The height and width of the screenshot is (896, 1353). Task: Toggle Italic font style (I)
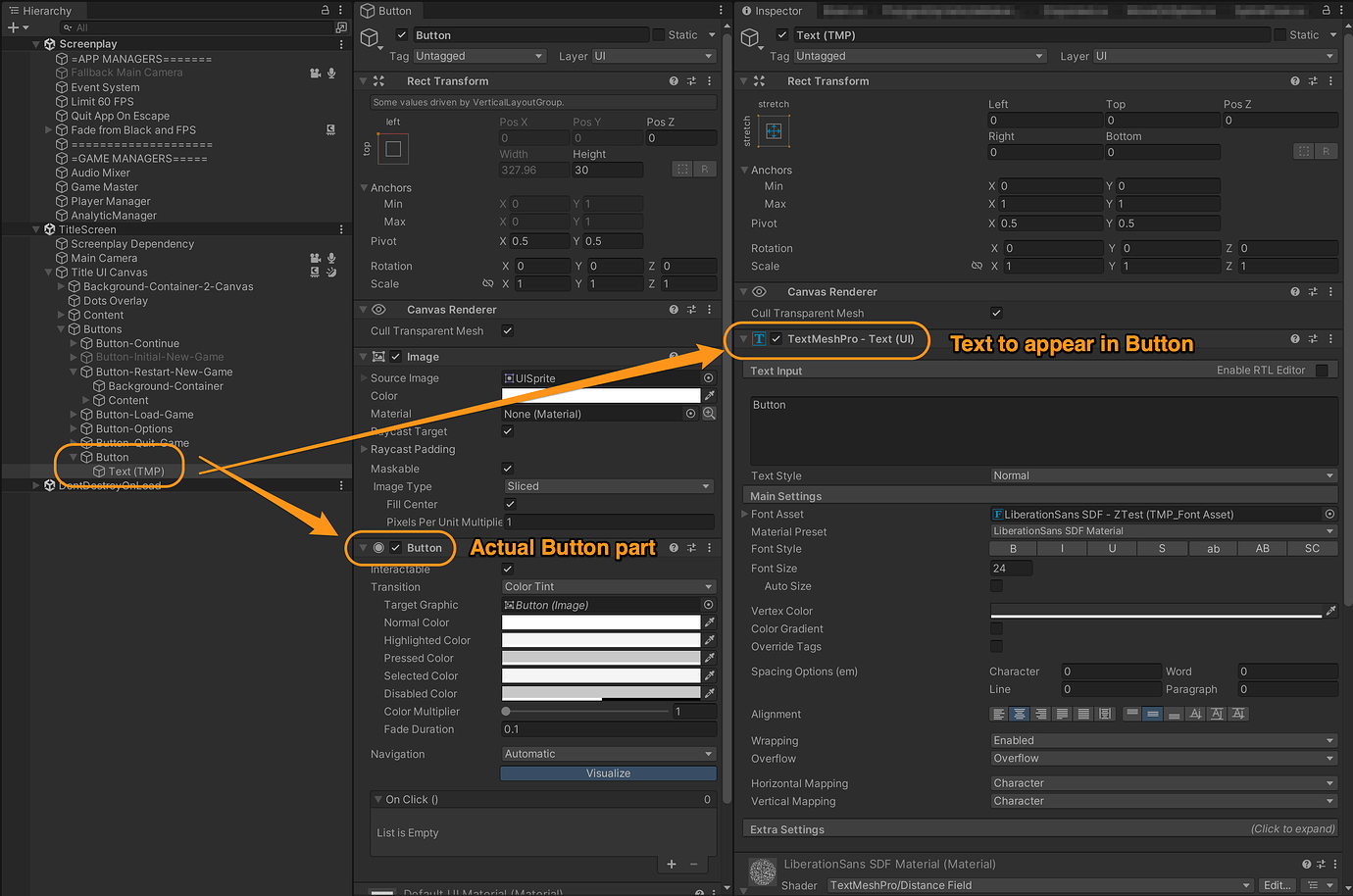pos(1062,549)
